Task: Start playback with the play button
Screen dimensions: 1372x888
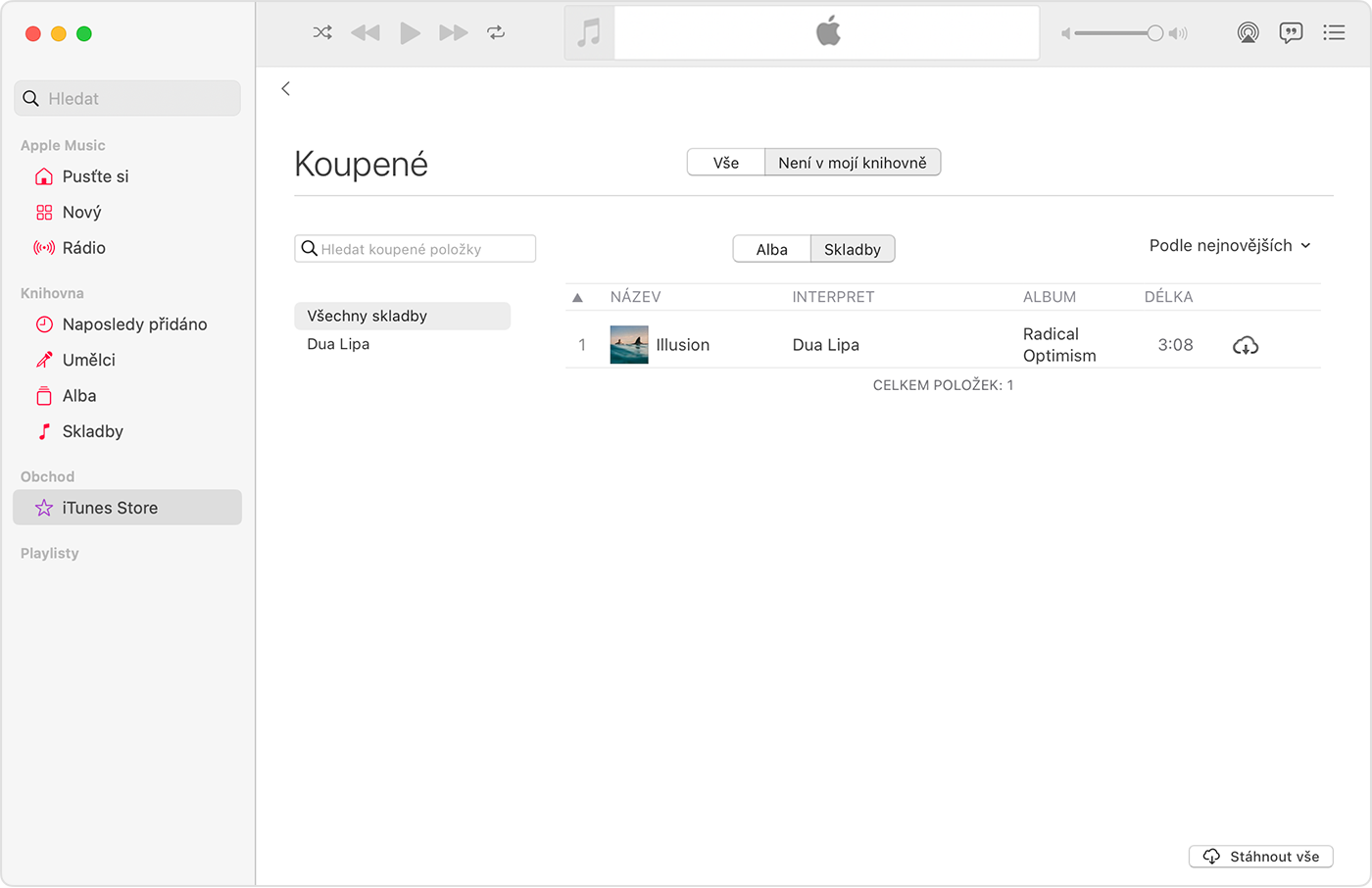Action: click(x=410, y=32)
